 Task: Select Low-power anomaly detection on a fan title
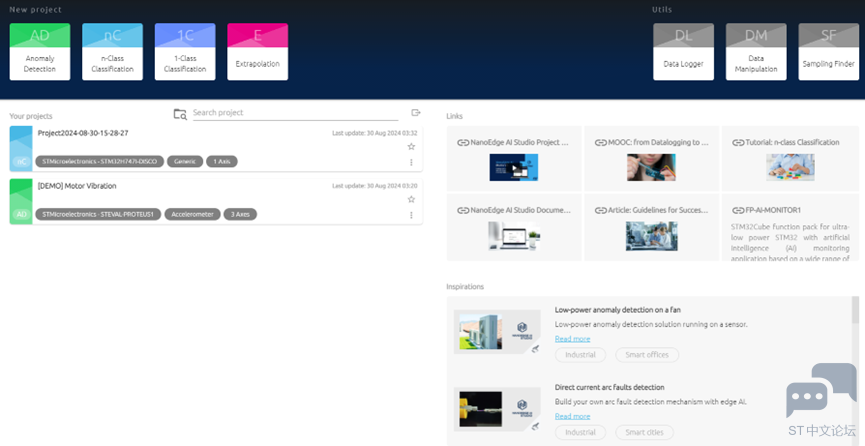point(617,310)
